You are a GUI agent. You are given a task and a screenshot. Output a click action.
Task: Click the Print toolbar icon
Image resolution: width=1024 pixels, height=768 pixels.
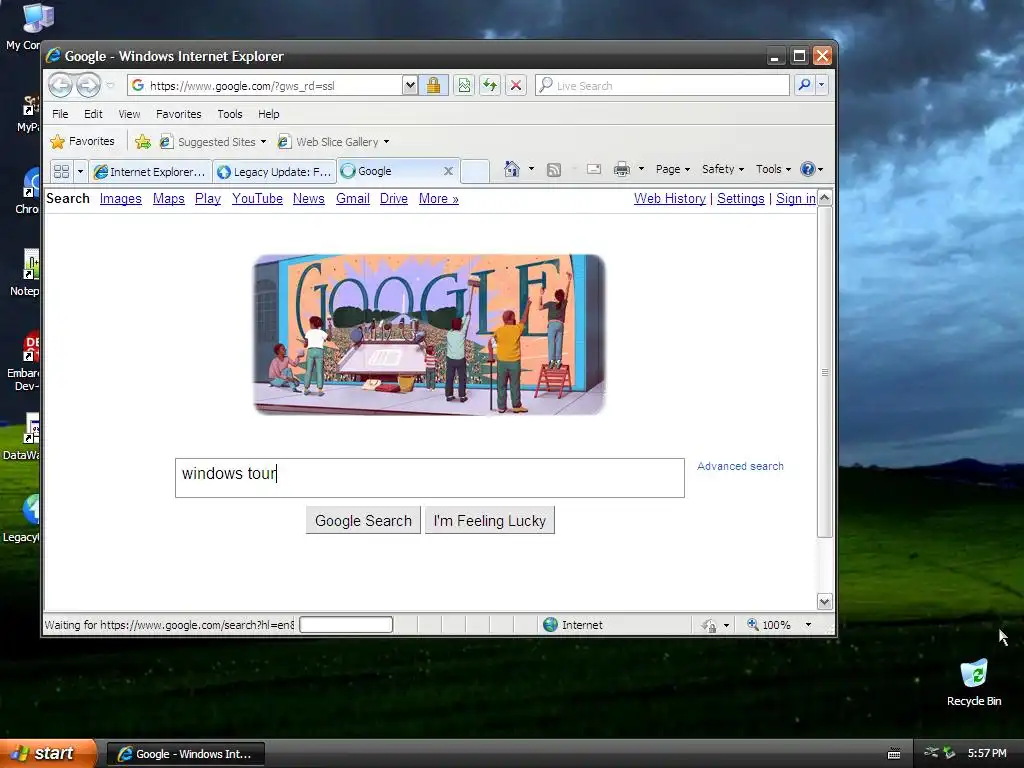[622, 169]
